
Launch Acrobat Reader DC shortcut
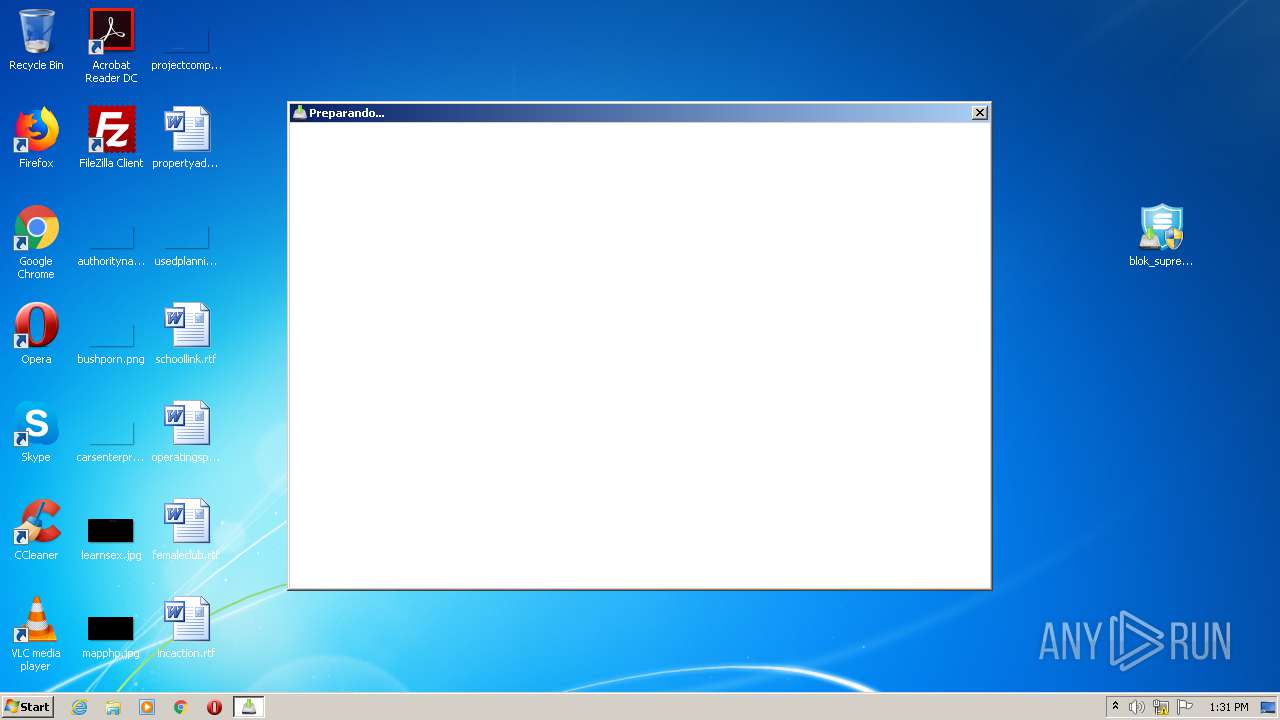coord(111,46)
